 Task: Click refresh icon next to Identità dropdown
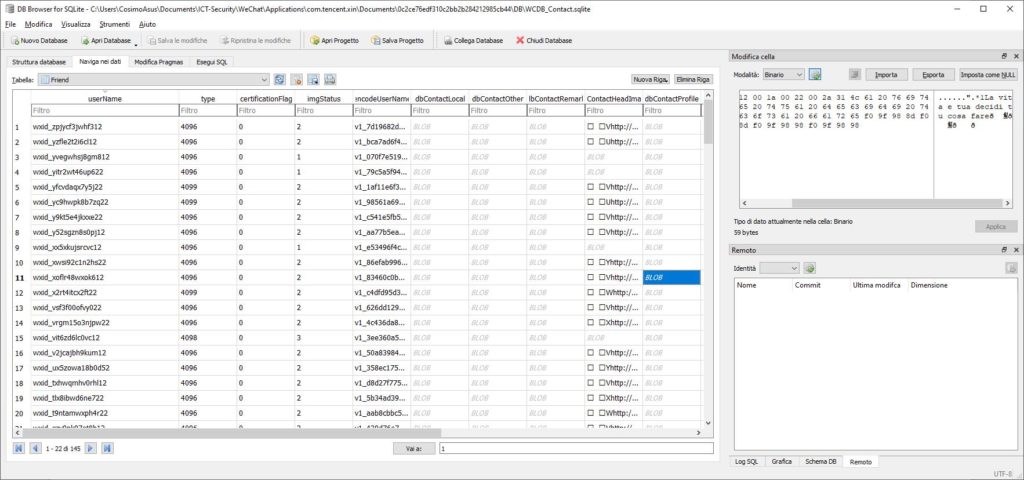pyautogui.click(x=810, y=268)
